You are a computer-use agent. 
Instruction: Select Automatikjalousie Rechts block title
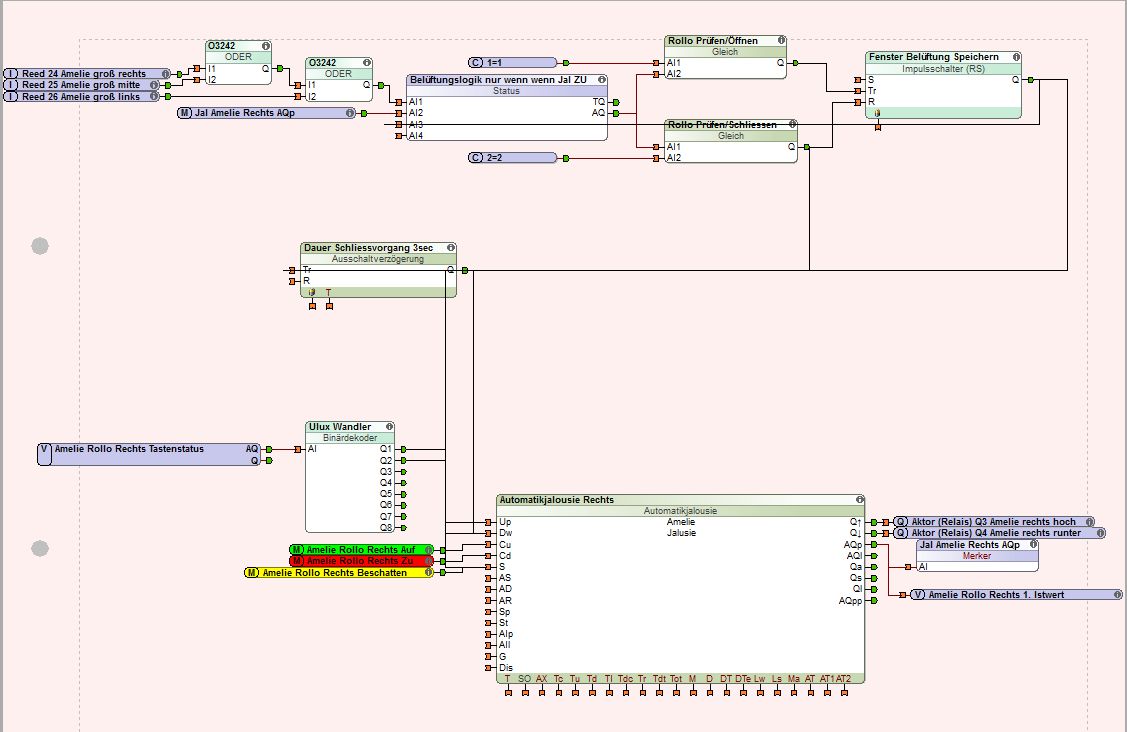tap(556, 500)
